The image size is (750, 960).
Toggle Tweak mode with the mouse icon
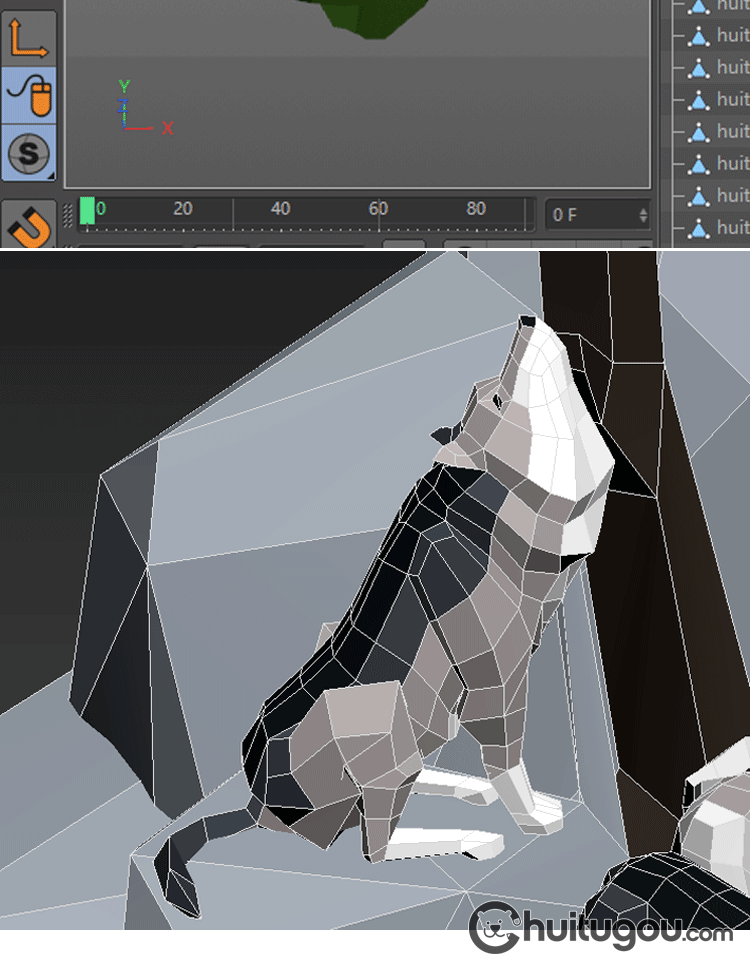tap(28, 96)
